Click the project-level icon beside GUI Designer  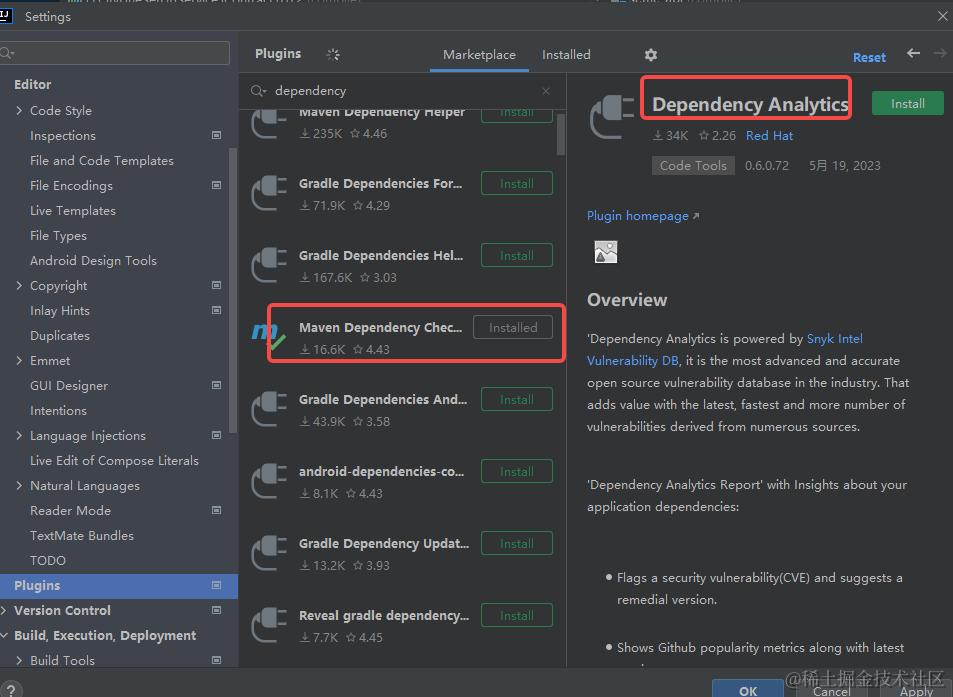[216, 385]
